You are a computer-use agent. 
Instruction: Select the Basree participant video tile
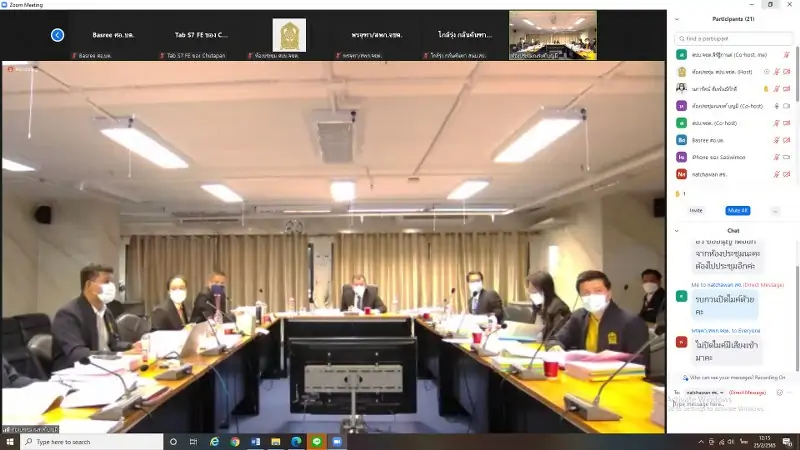(113, 35)
